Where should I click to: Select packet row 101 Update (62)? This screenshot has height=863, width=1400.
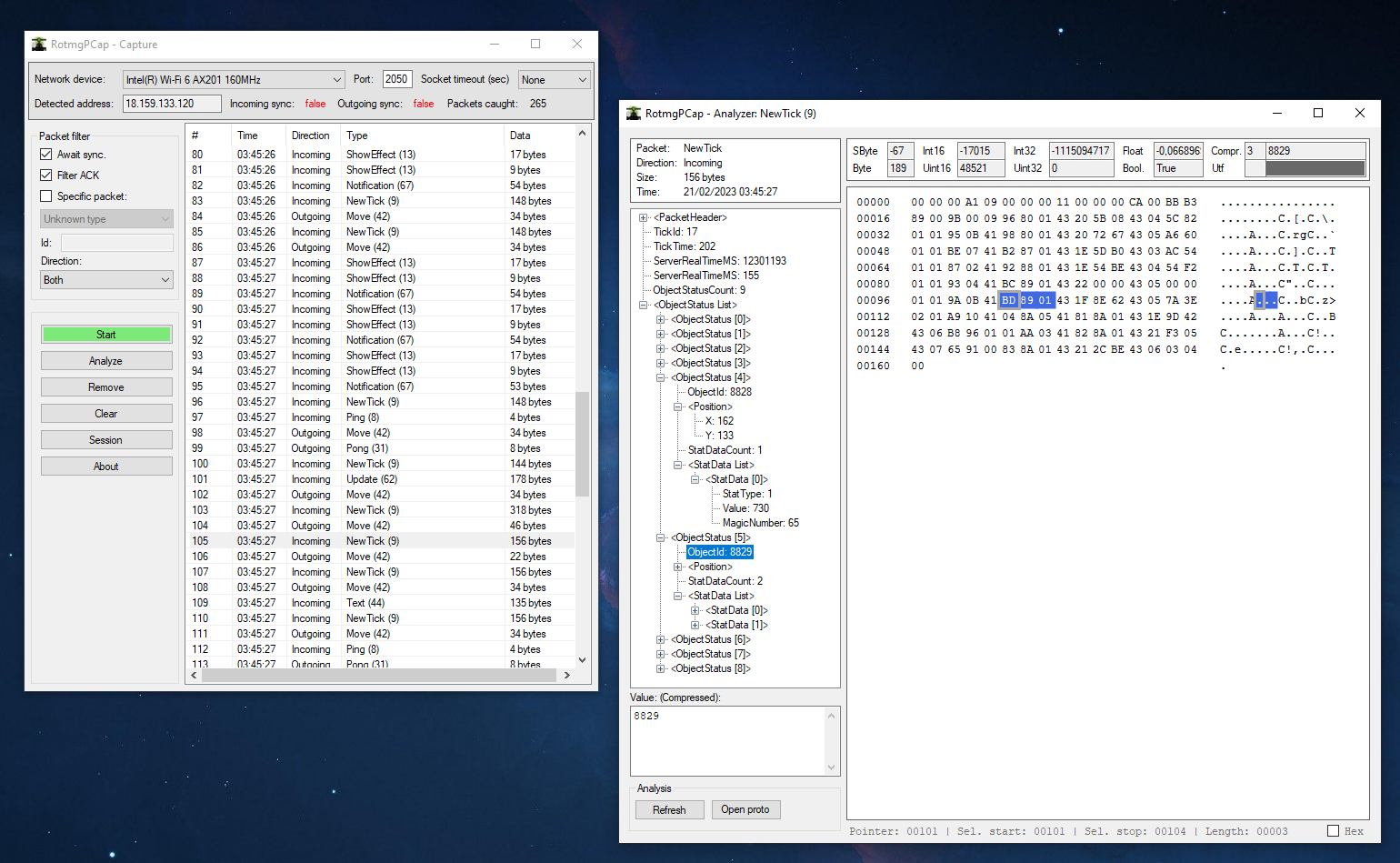click(380, 479)
